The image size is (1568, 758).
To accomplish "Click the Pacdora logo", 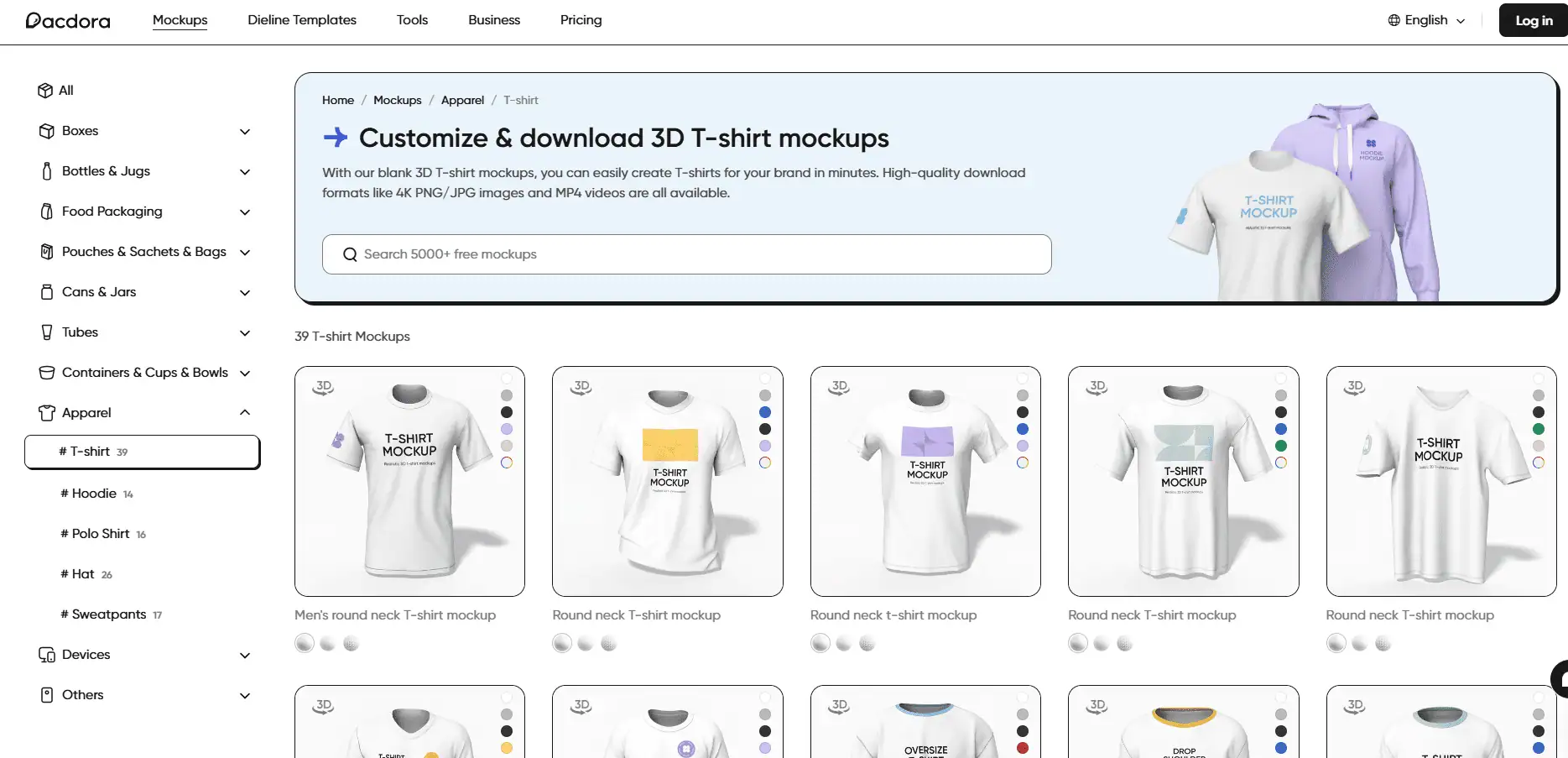I will [68, 20].
